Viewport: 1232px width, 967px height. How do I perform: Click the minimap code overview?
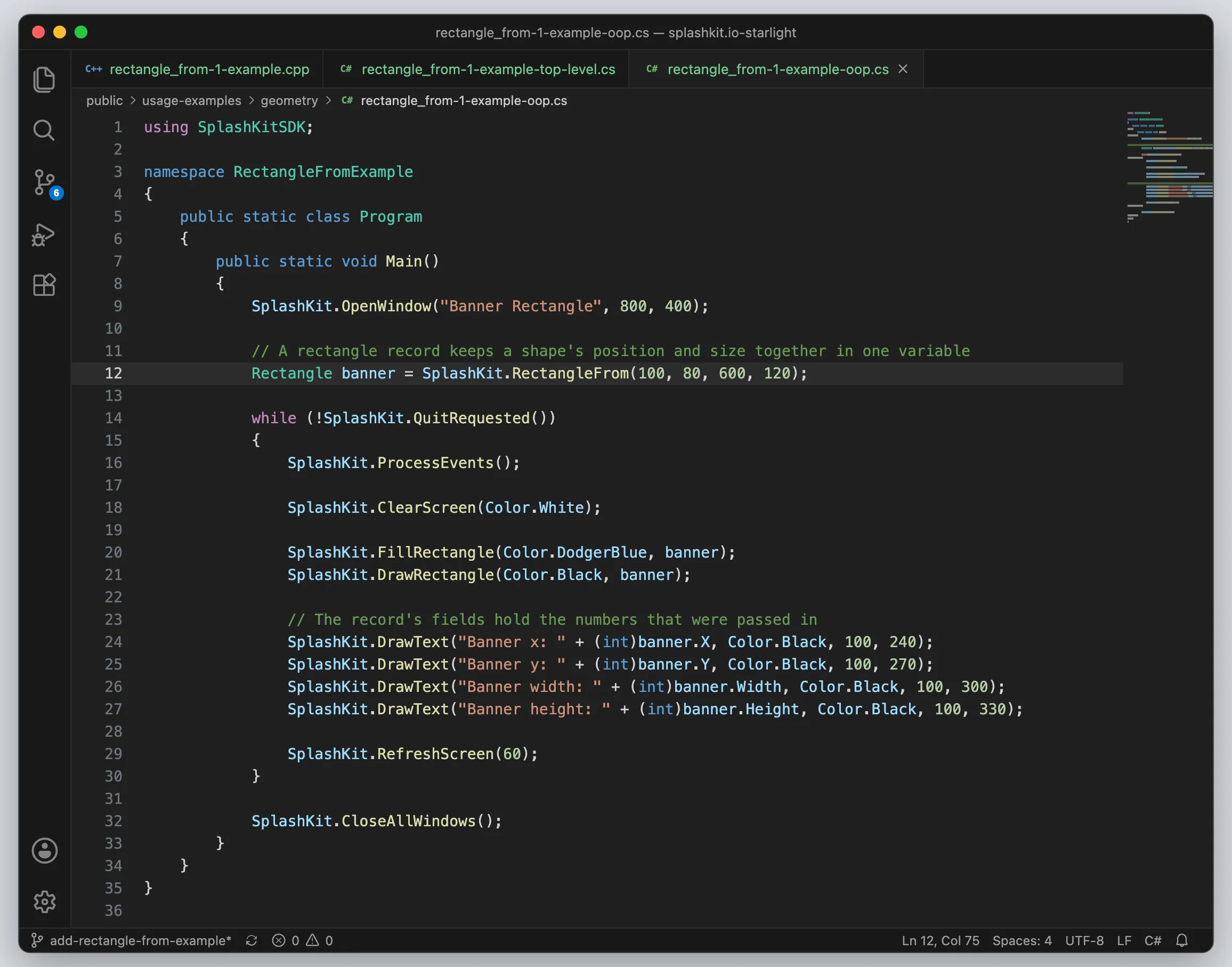(x=1169, y=167)
